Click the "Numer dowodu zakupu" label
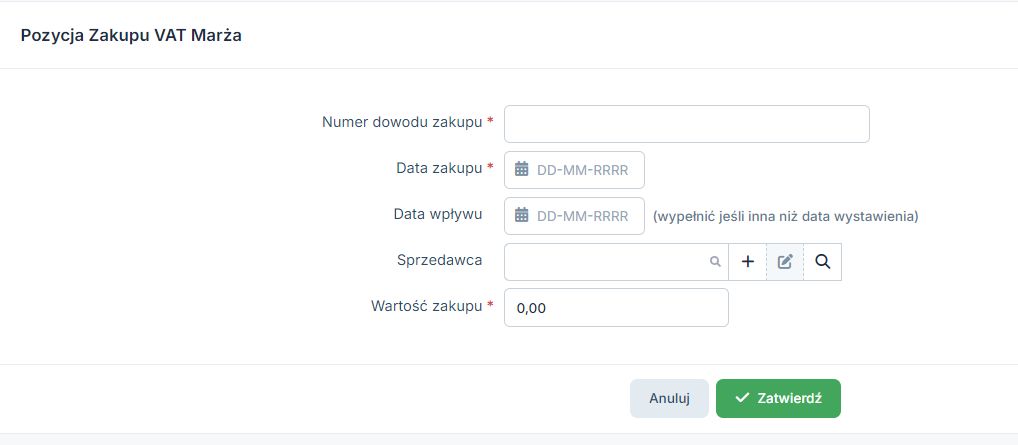This screenshot has height=445, width=1018. tap(402, 122)
